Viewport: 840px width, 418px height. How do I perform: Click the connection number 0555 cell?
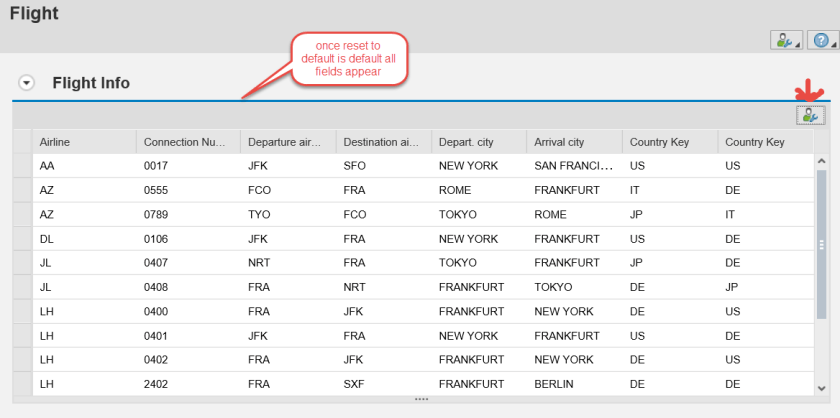188,191
